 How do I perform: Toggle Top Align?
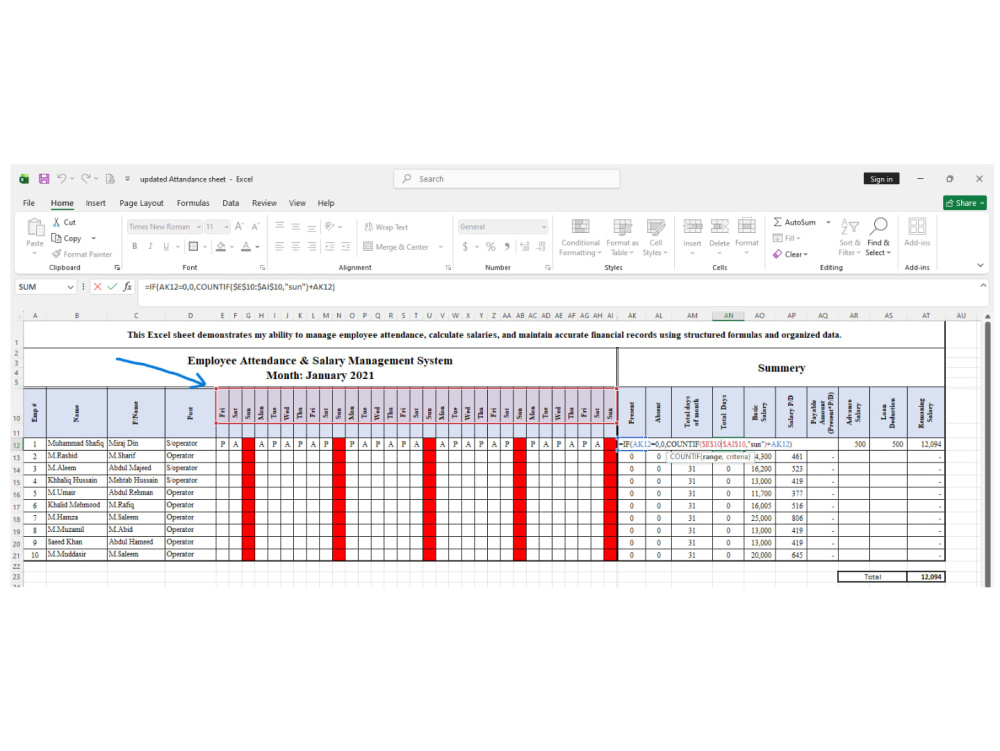point(280,226)
